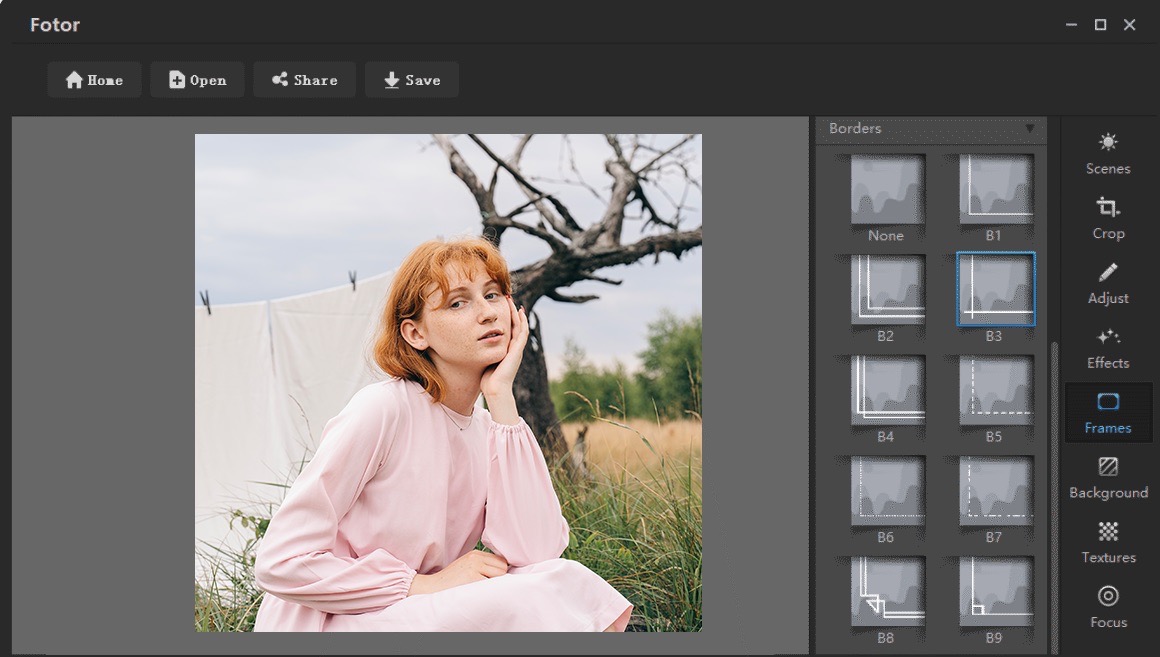Select the Crop tool
Viewport: 1160px width, 657px height.
[x=1107, y=219]
